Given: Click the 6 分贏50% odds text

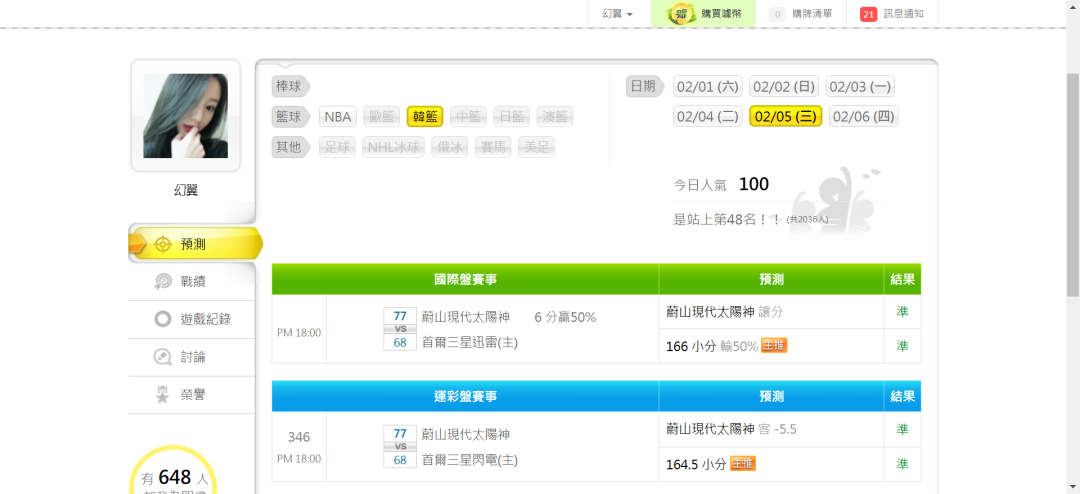Looking at the screenshot, I should [565, 317].
